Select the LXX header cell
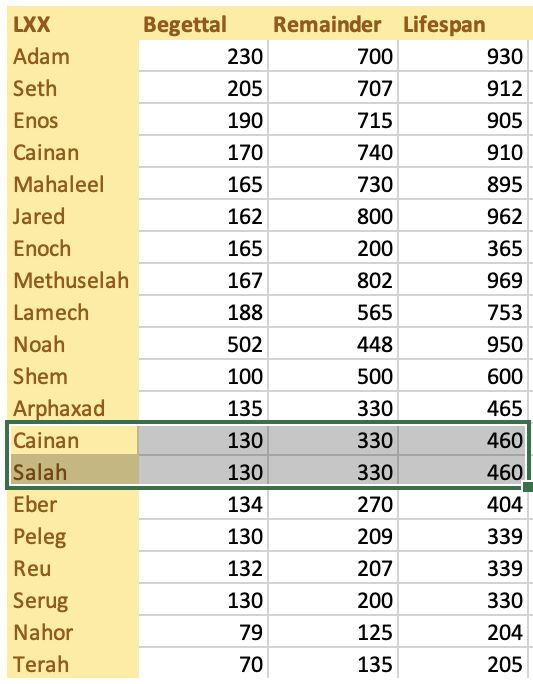 [73, 24]
